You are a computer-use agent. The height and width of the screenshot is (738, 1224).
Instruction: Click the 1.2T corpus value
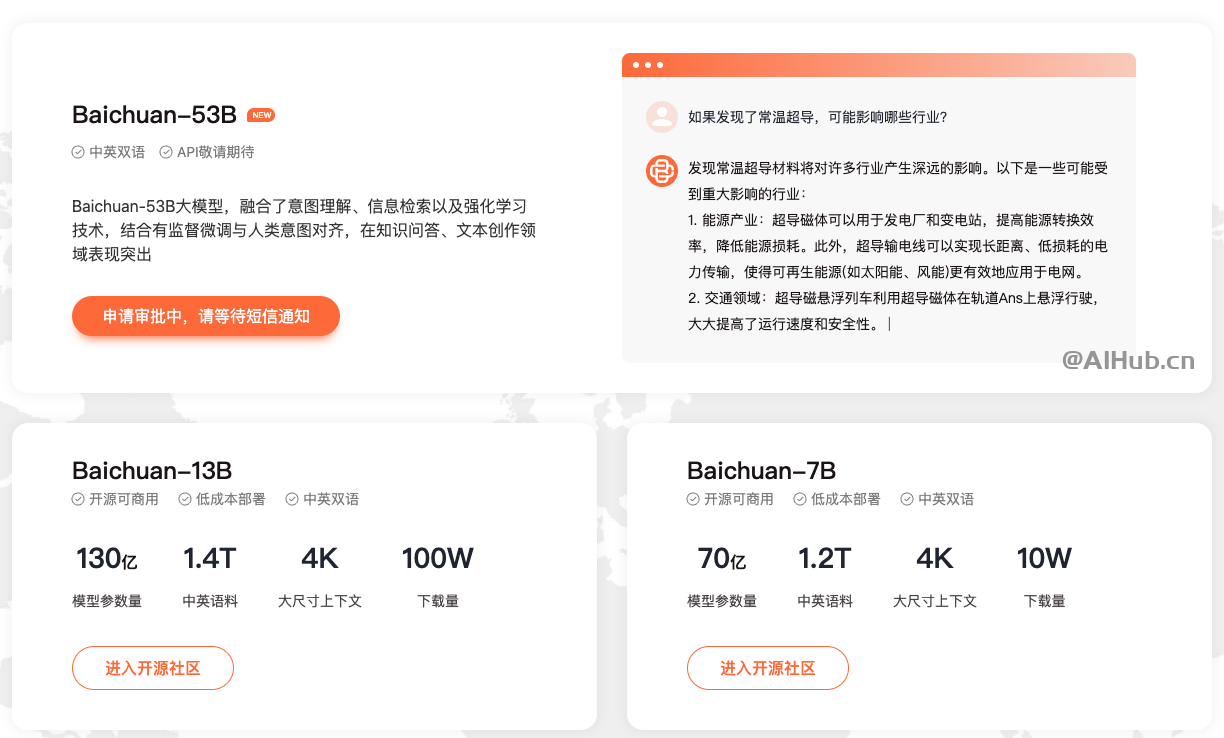[x=825, y=559]
